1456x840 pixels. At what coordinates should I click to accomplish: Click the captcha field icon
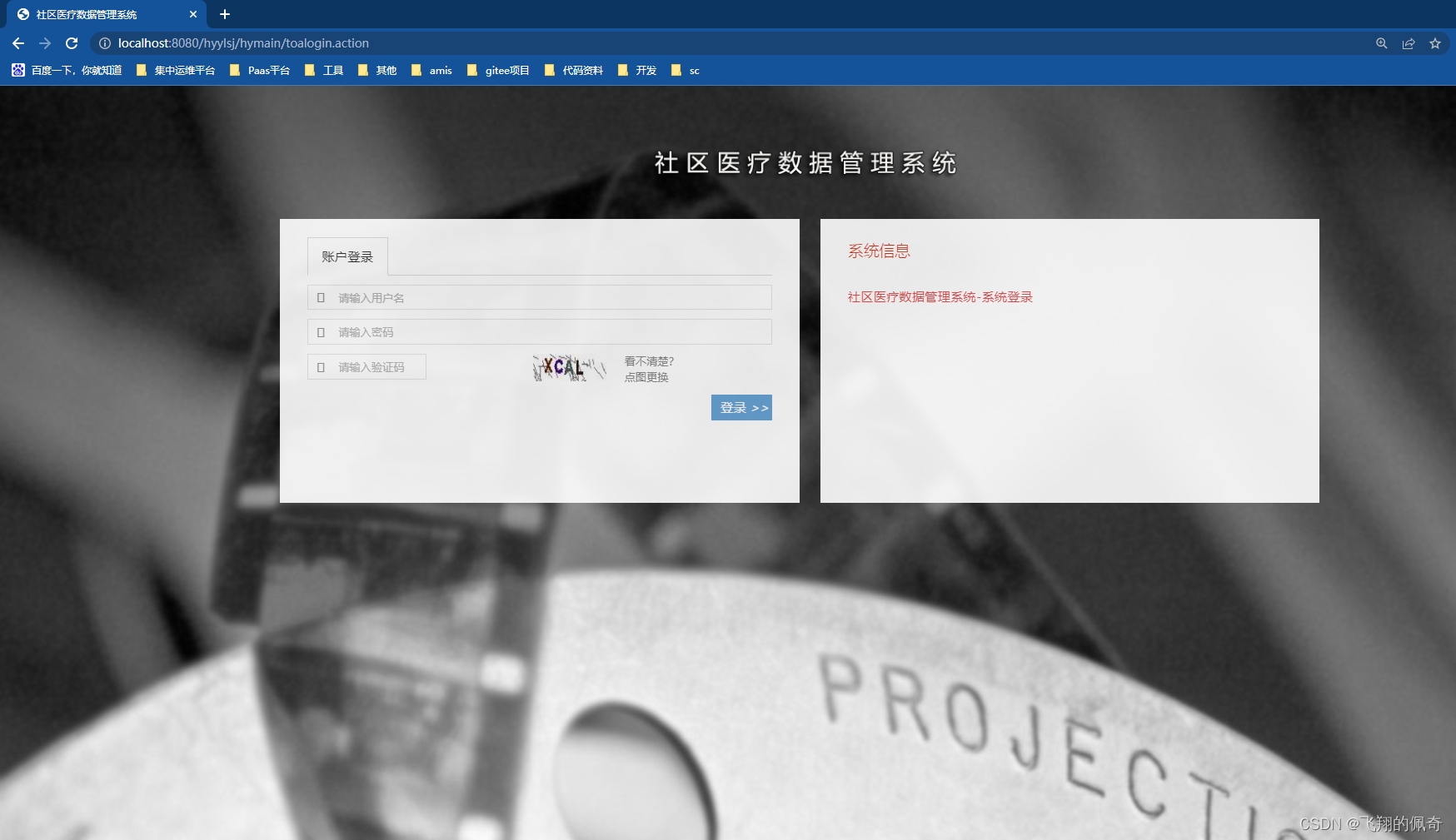[x=321, y=367]
